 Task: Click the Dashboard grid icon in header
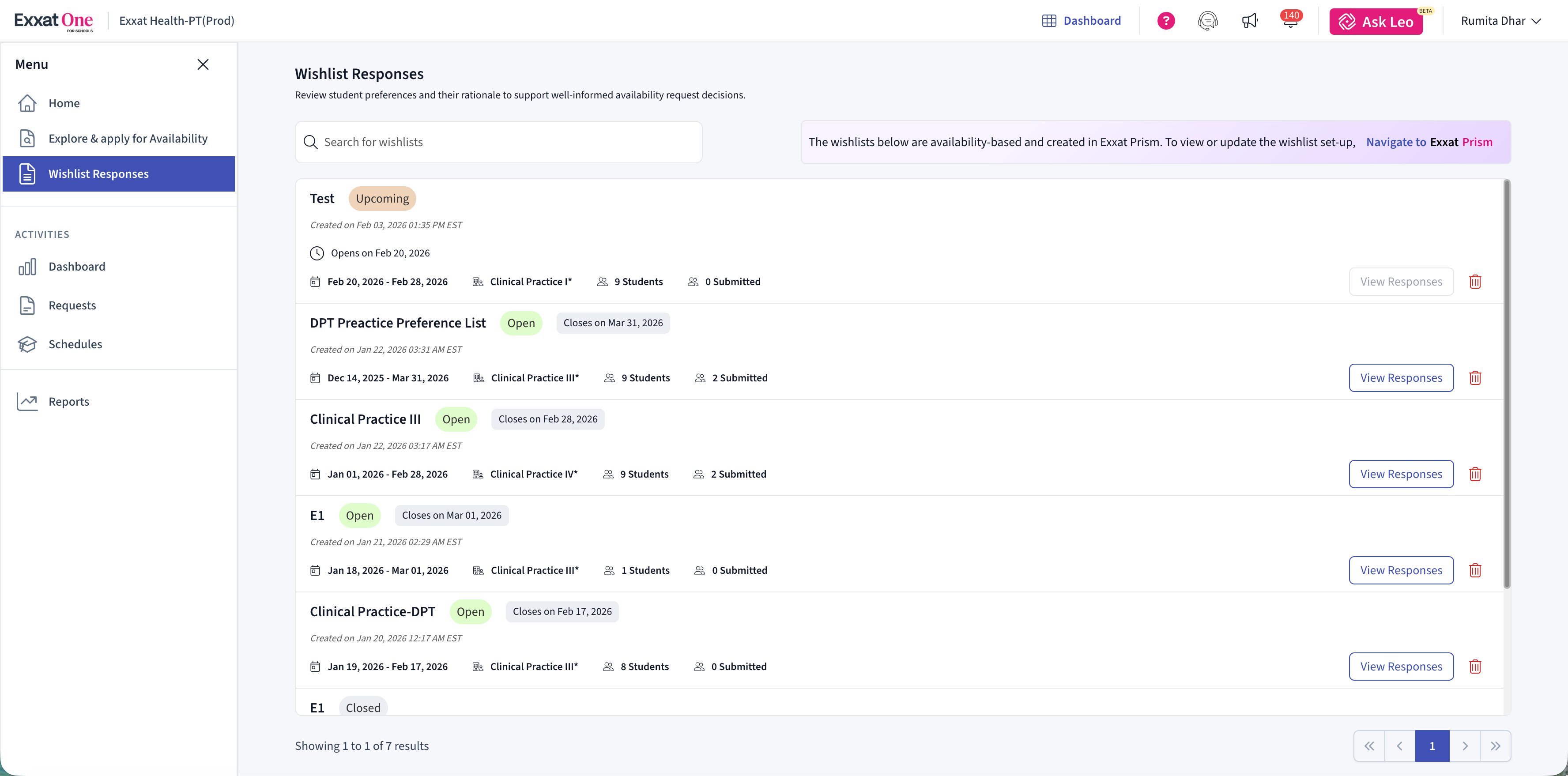1049,21
